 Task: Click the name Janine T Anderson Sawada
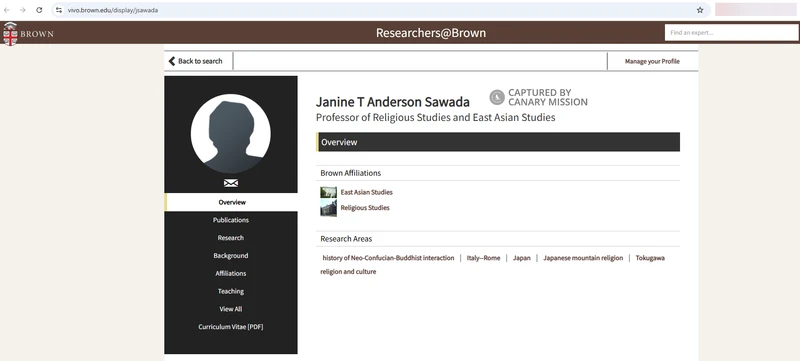pyautogui.click(x=392, y=102)
